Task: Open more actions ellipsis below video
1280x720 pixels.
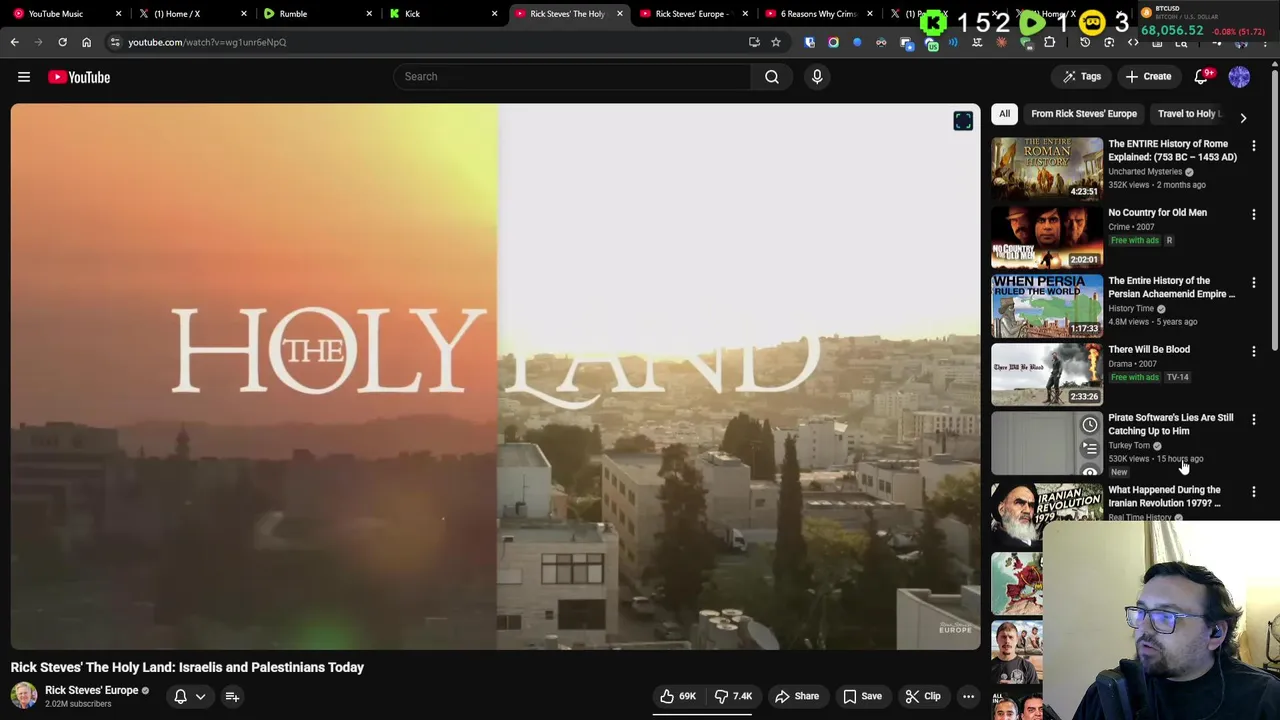Action: click(x=968, y=696)
